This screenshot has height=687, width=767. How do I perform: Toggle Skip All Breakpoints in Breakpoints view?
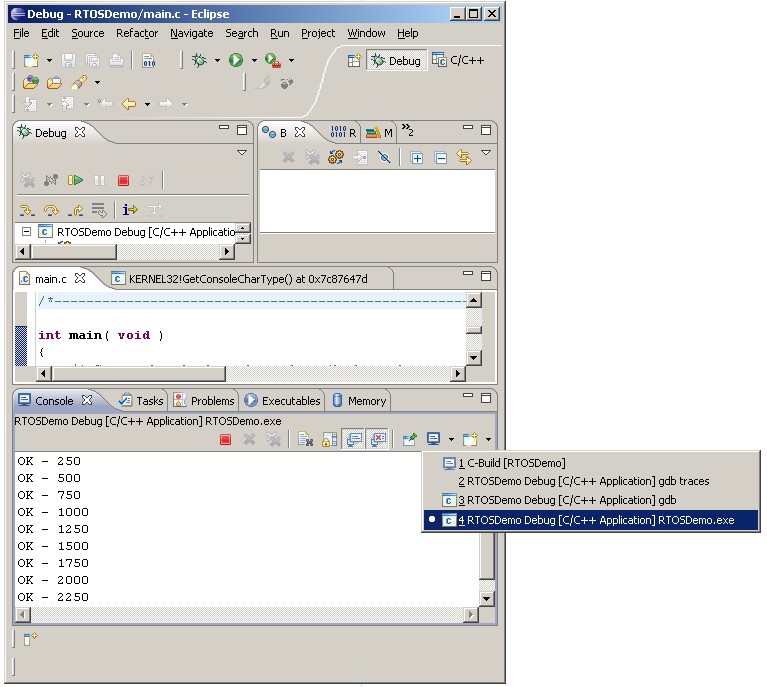383,157
